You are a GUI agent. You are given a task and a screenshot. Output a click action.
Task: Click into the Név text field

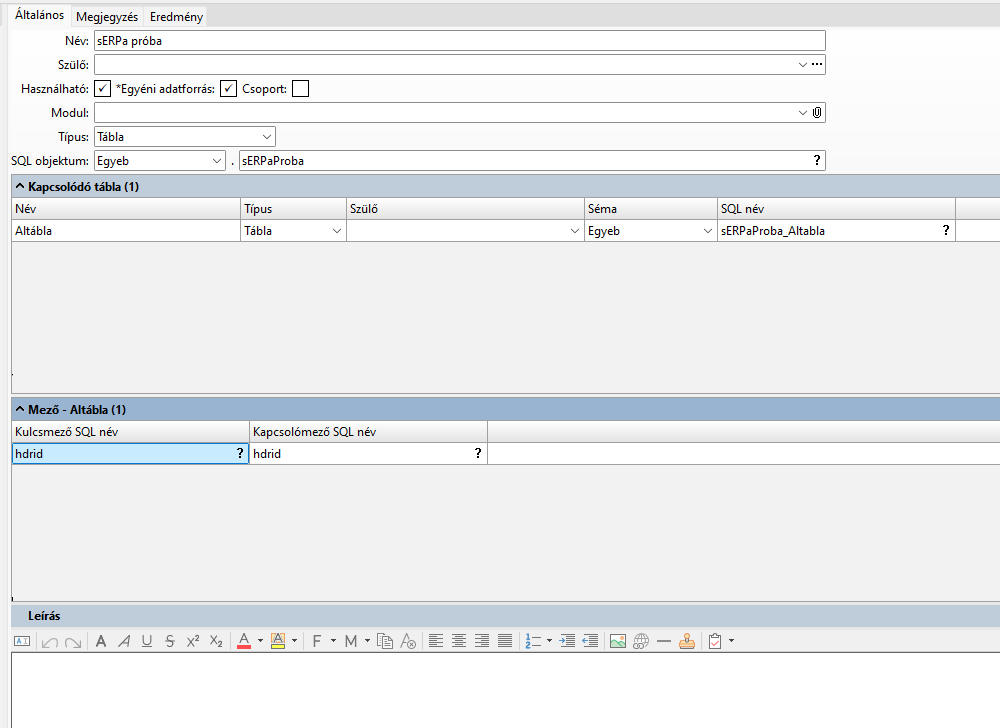point(460,41)
